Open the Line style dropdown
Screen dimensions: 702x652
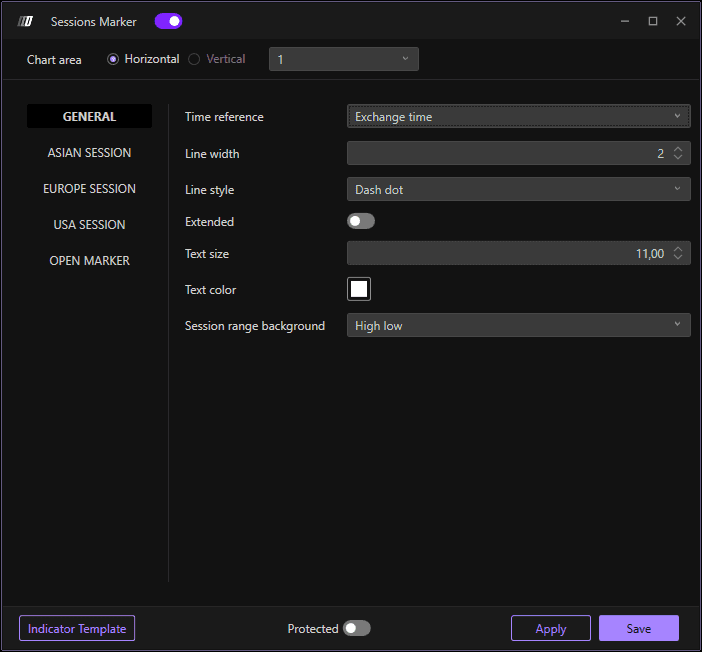(x=518, y=189)
